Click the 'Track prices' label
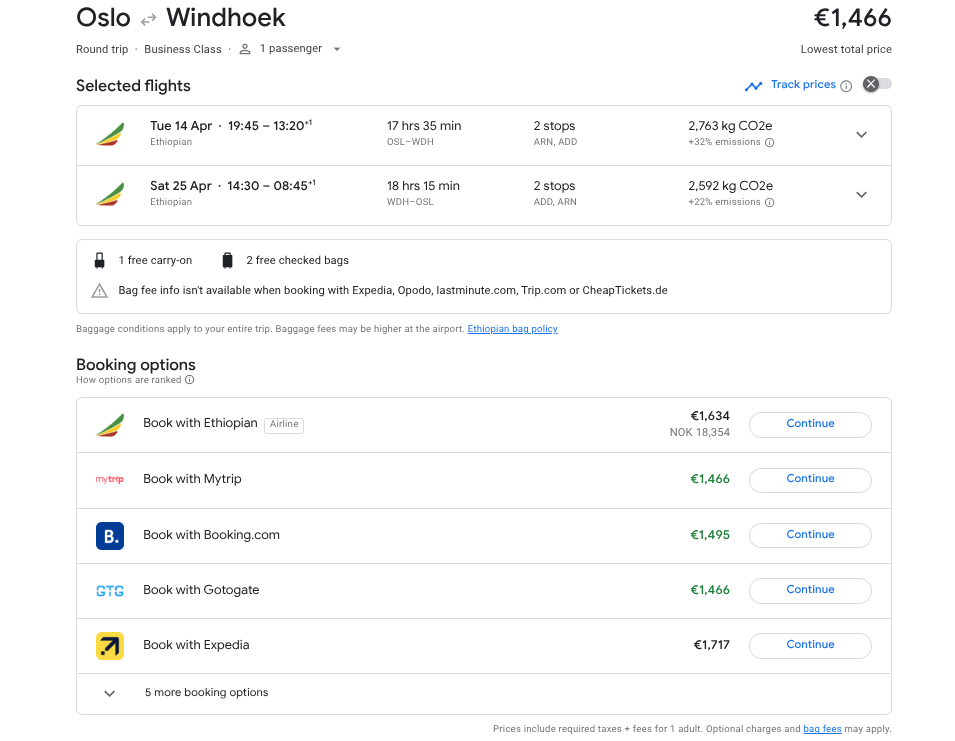Viewport: 955px width, 741px height. pyautogui.click(x=803, y=85)
